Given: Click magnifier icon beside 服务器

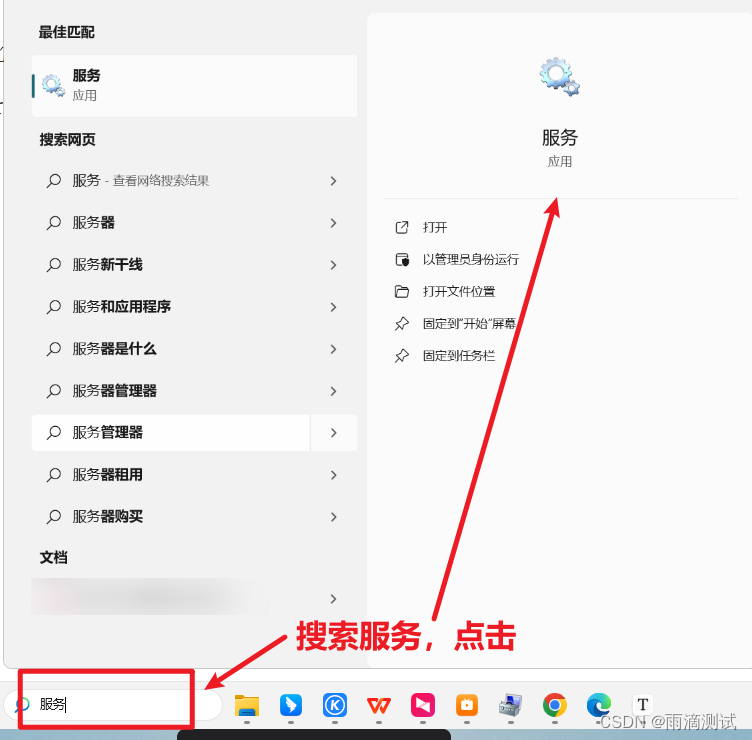Looking at the screenshot, I should tap(54, 223).
